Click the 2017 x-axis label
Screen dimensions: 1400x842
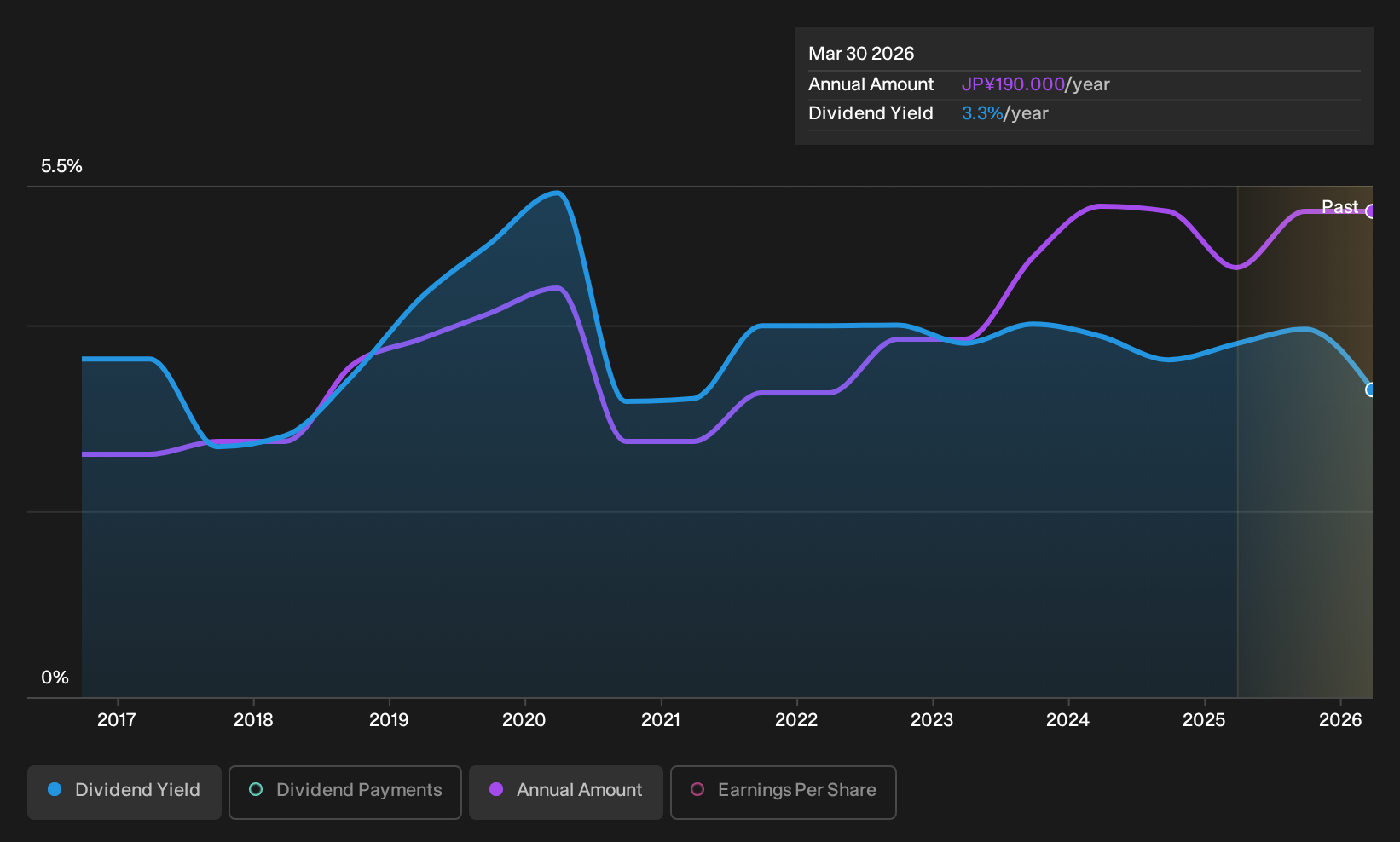pyautogui.click(x=117, y=720)
